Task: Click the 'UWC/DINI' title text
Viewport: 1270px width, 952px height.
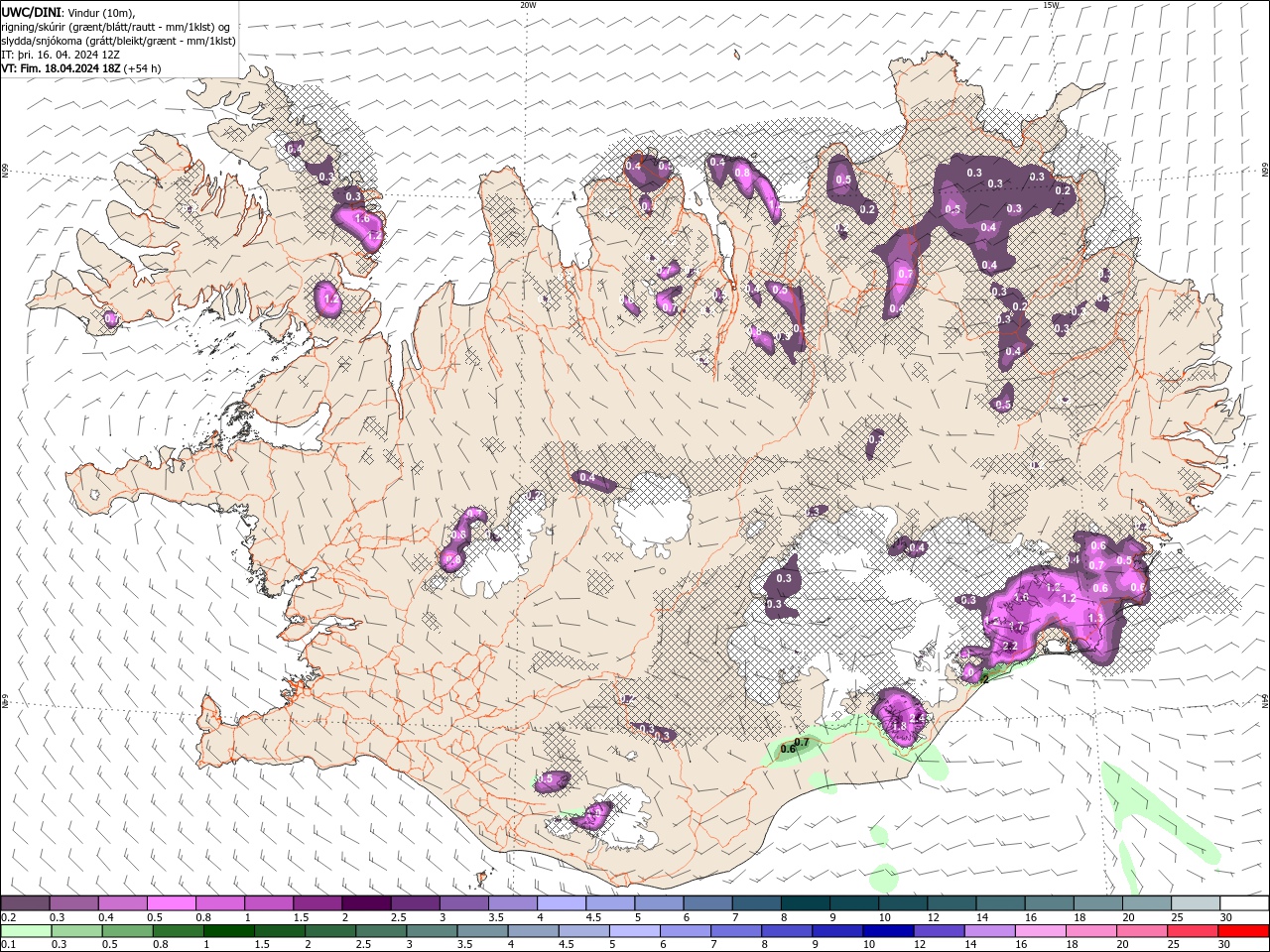Action: click(30, 12)
